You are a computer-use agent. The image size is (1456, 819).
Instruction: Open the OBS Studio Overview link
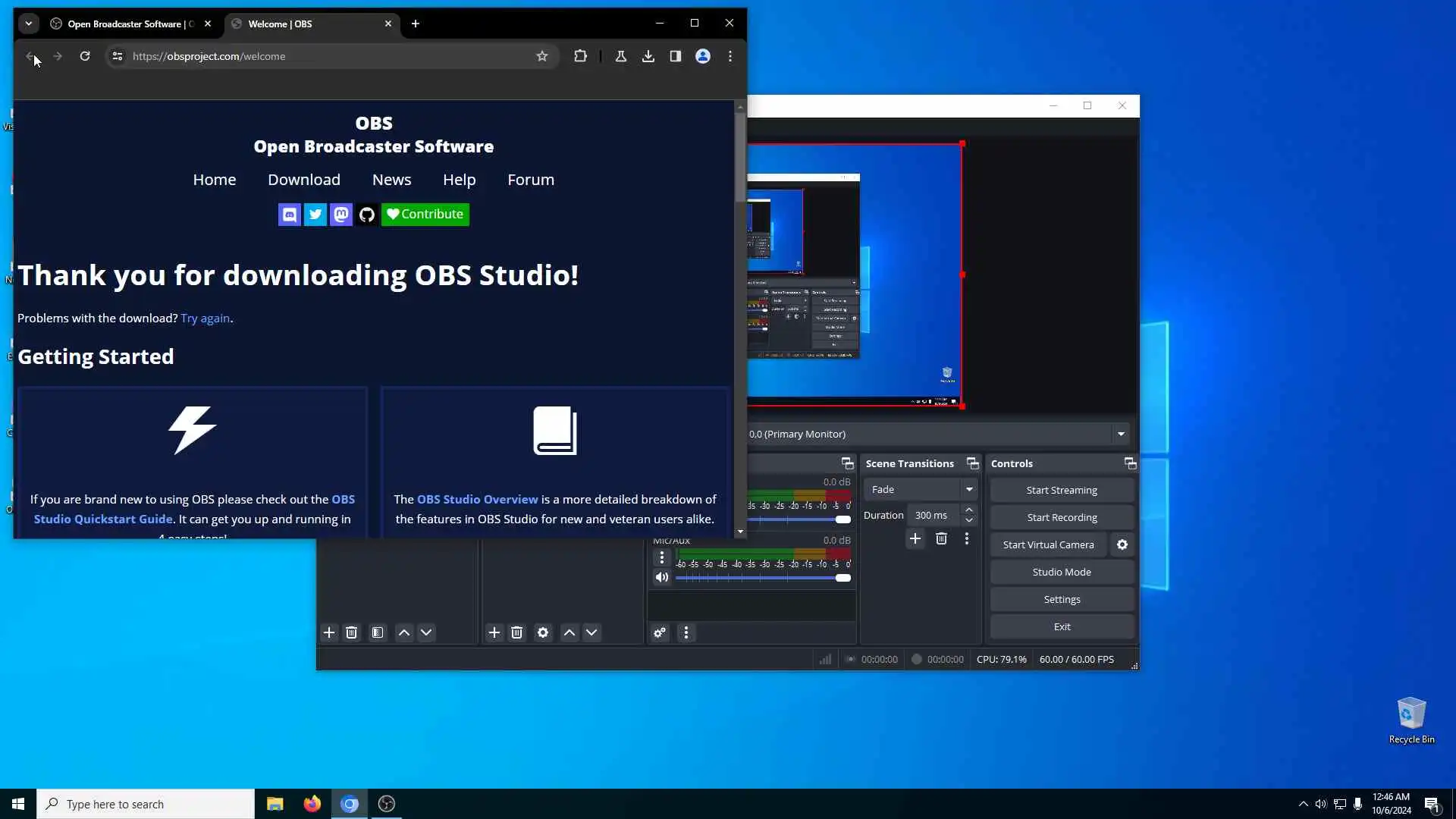tap(477, 499)
